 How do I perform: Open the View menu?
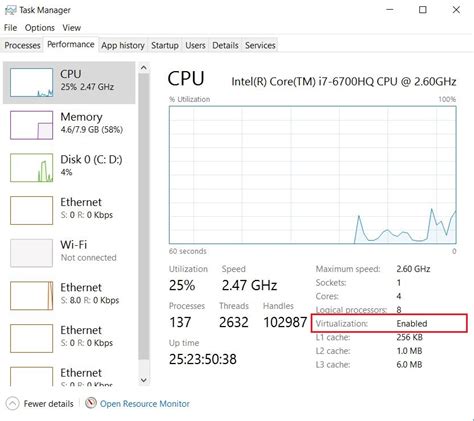click(72, 28)
